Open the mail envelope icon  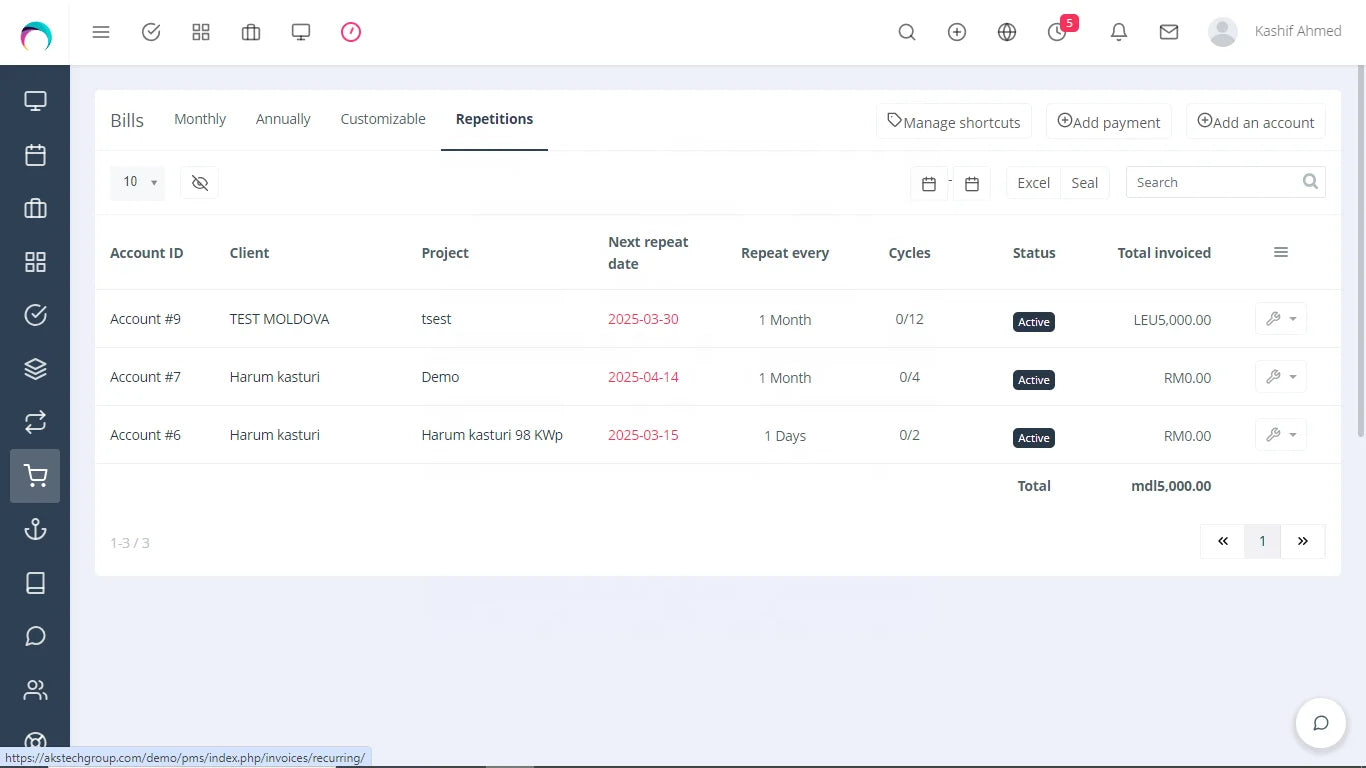point(1169,32)
